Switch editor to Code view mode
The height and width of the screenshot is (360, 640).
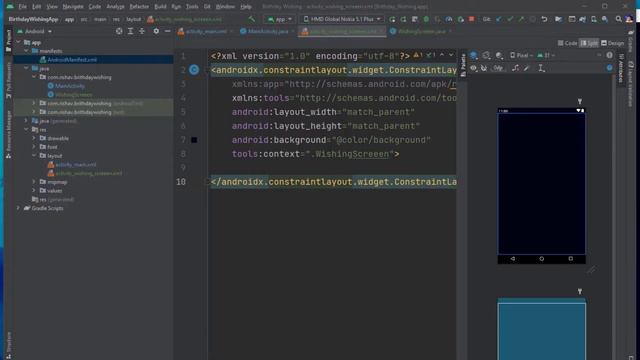point(567,43)
